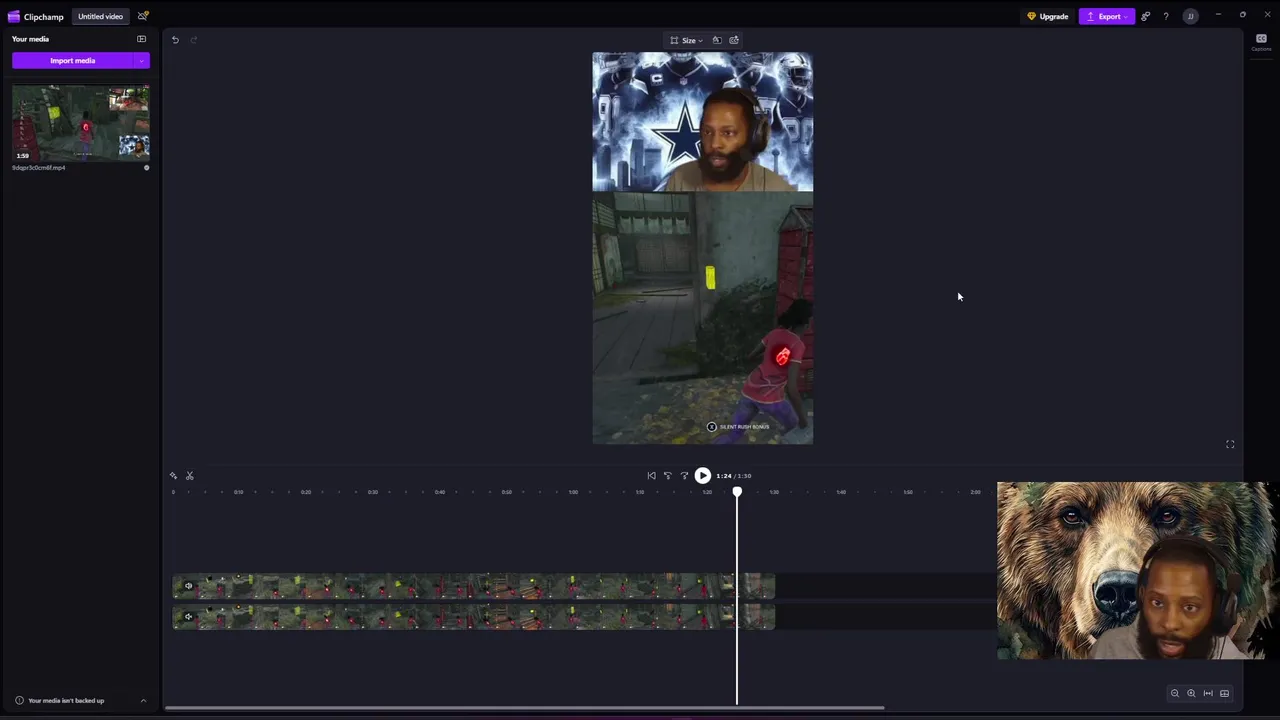This screenshot has width=1280, height=720.
Task: Click the gameplay footage in the preview
Action: 702,318
